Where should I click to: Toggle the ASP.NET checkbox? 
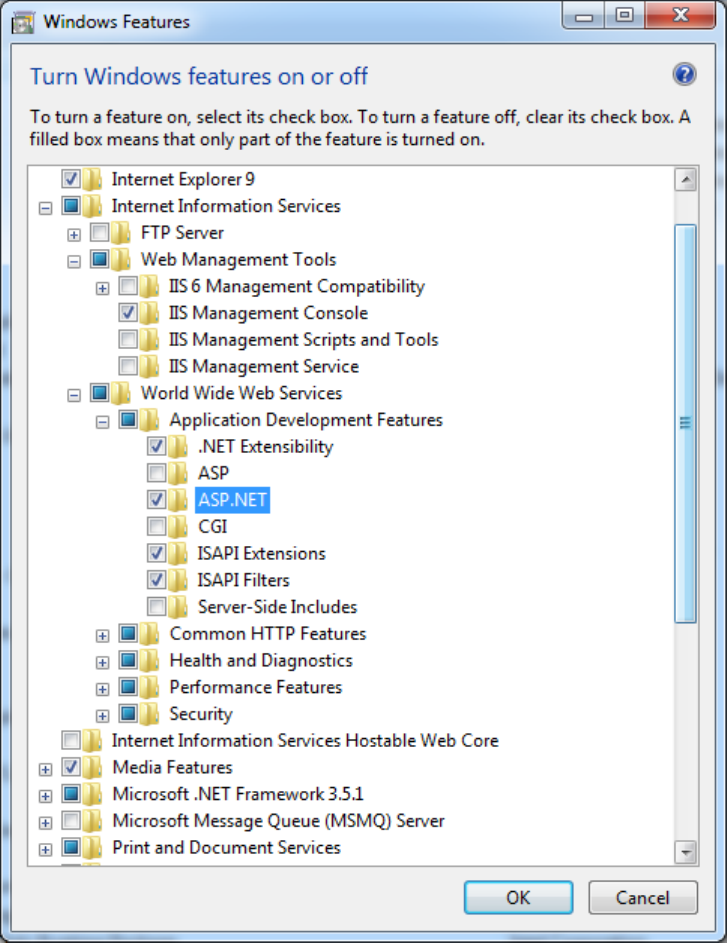click(157, 499)
